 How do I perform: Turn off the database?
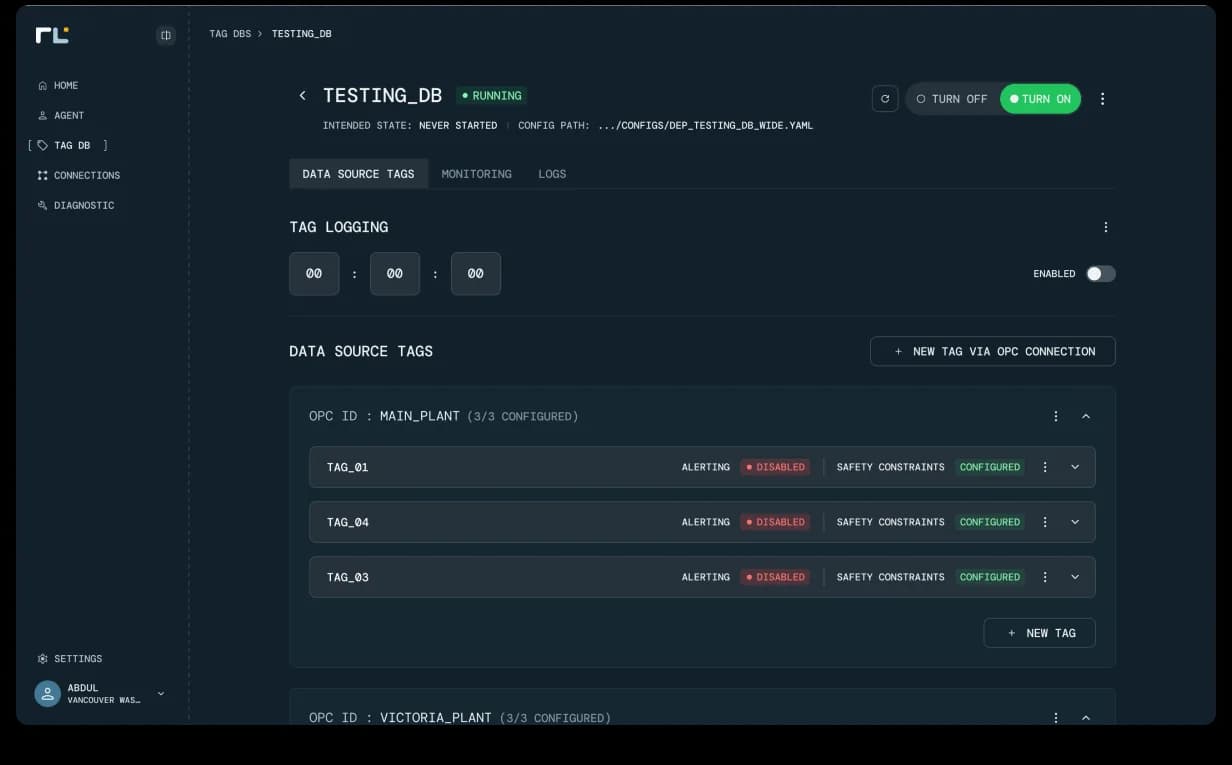coord(952,99)
